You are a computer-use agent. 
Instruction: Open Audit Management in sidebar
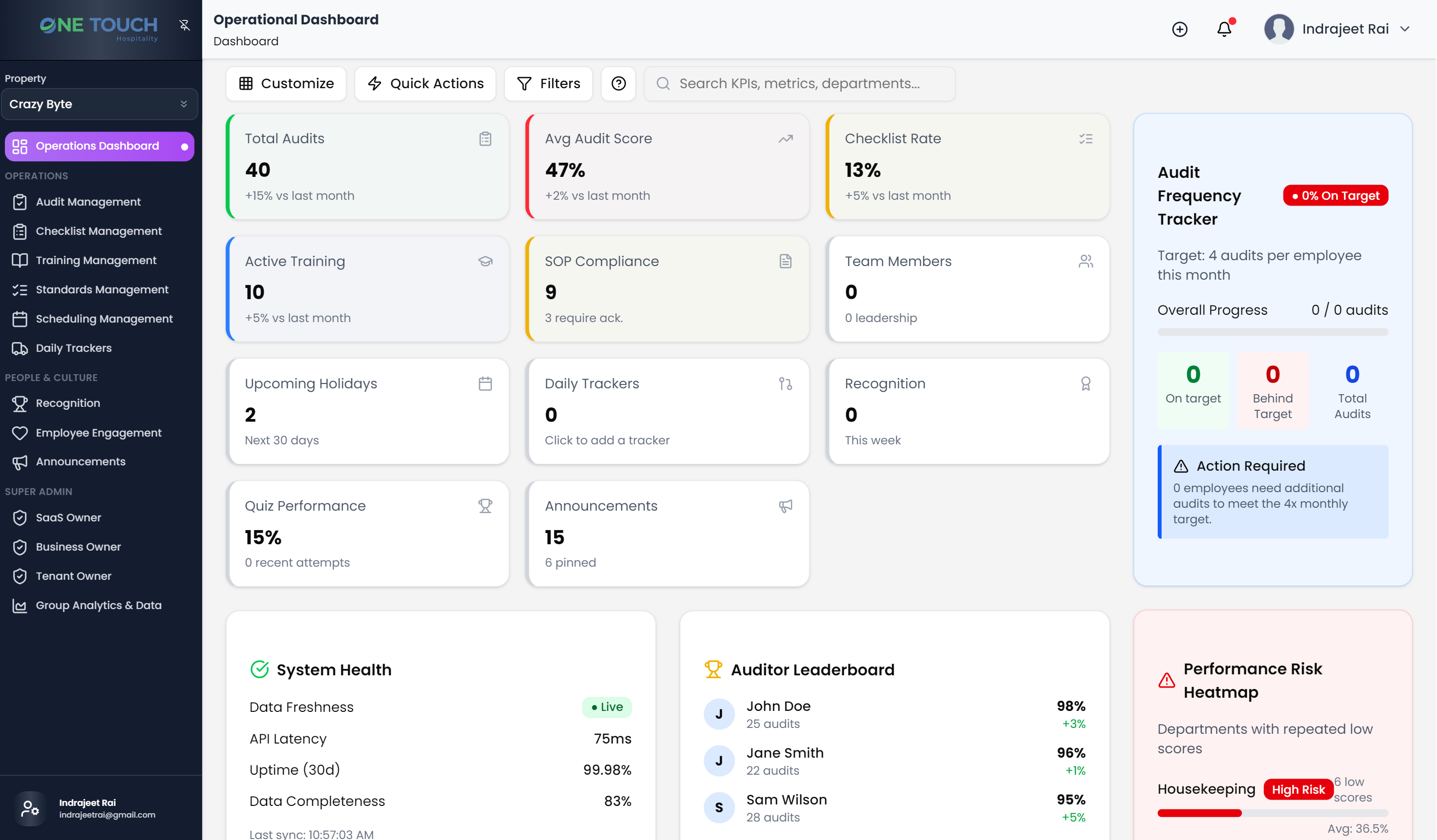point(88,202)
